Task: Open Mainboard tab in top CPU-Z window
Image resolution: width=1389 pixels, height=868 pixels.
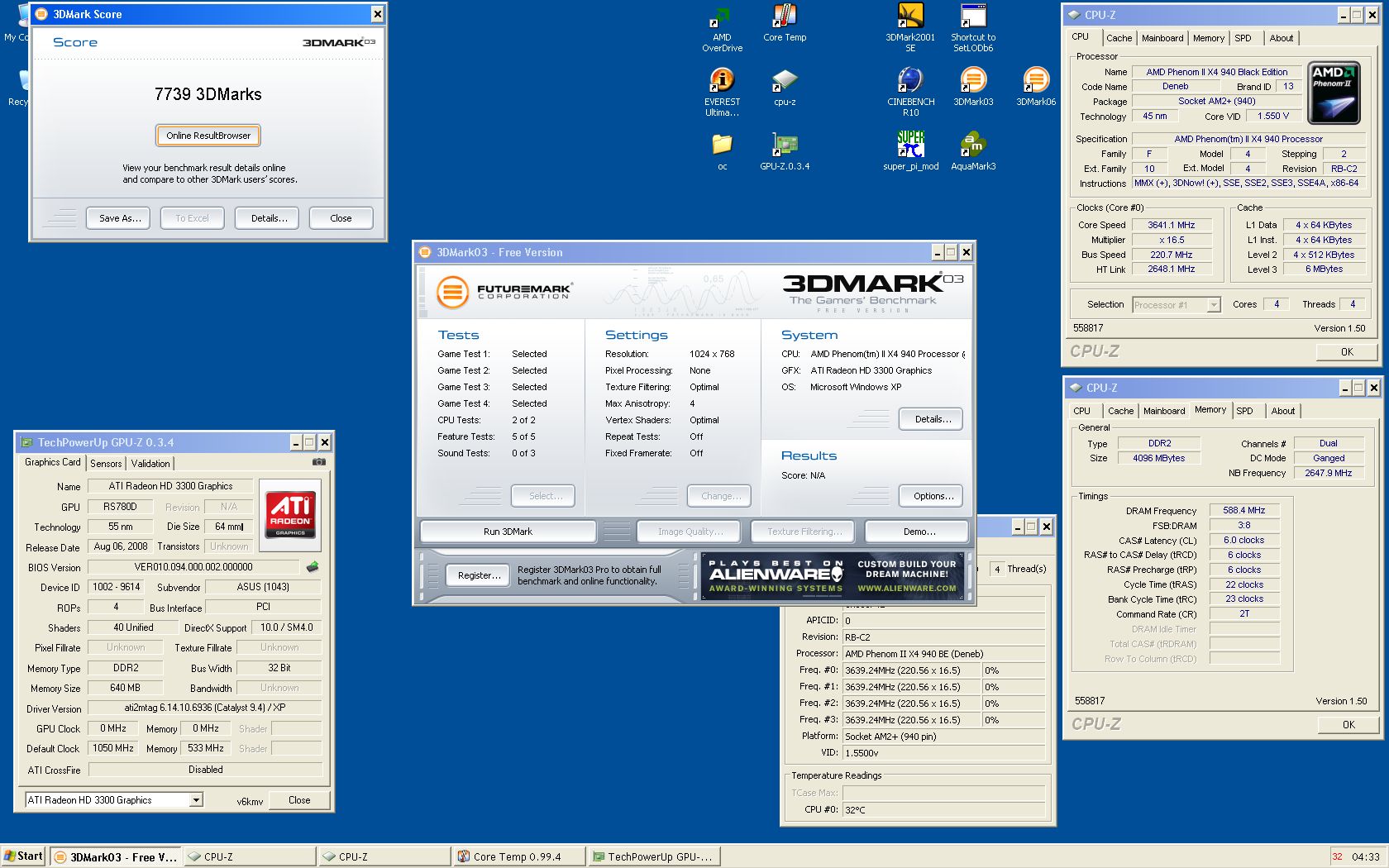Action: tap(1162, 38)
